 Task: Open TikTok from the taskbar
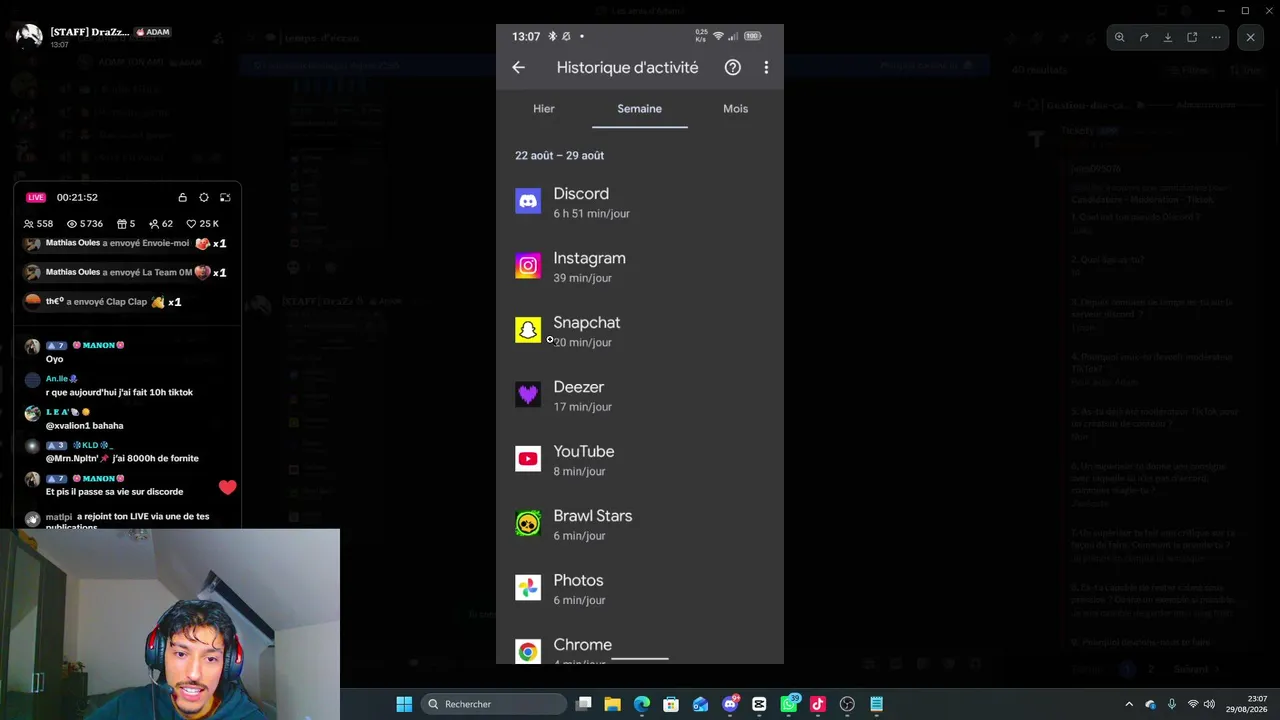[818, 704]
